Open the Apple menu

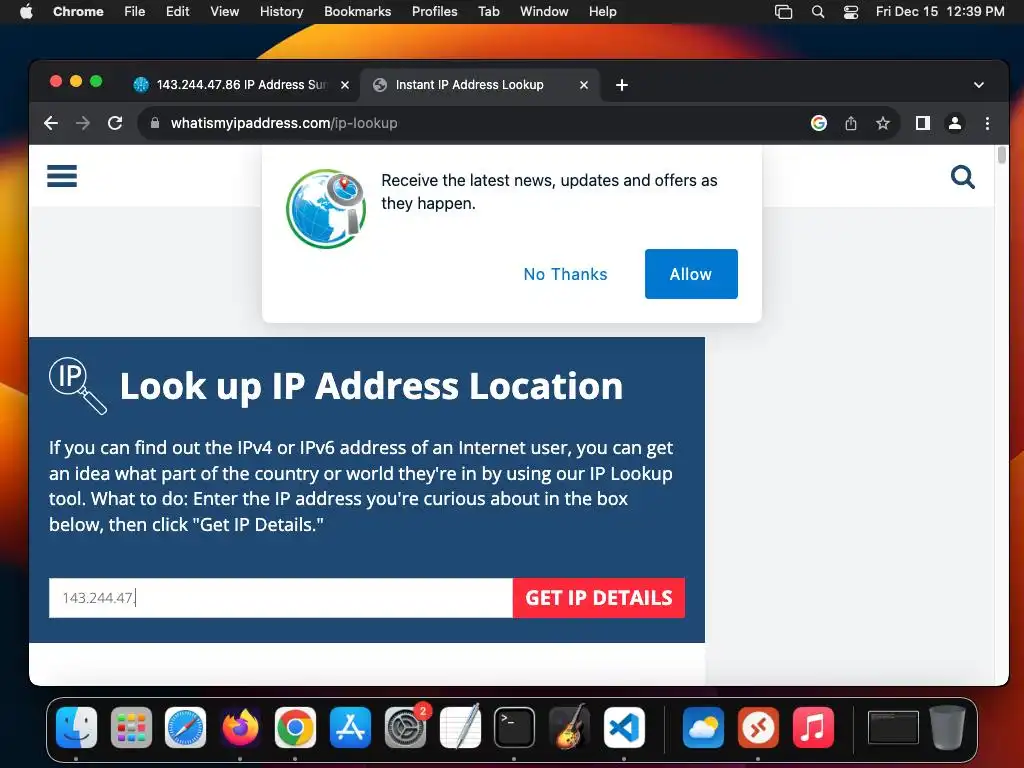[26, 11]
